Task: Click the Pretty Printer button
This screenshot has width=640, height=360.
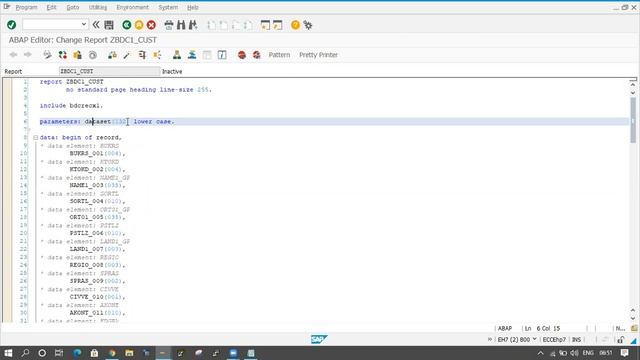Action: 318,55
